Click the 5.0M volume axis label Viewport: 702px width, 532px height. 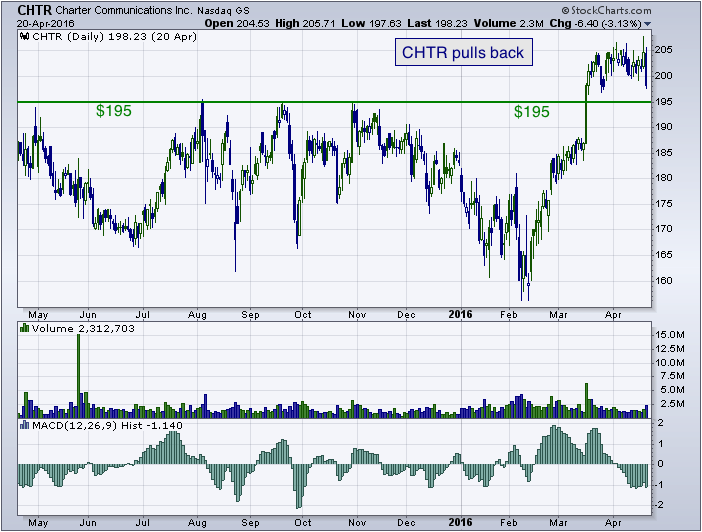(672, 390)
